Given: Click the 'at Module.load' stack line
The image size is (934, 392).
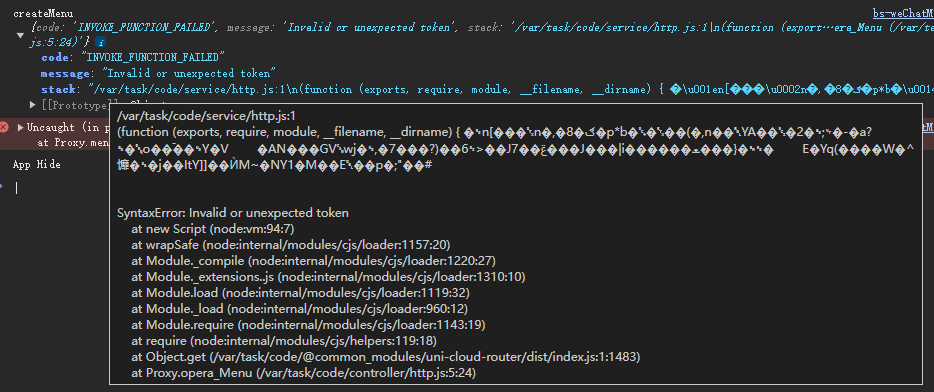Looking at the screenshot, I should (301, 293).
